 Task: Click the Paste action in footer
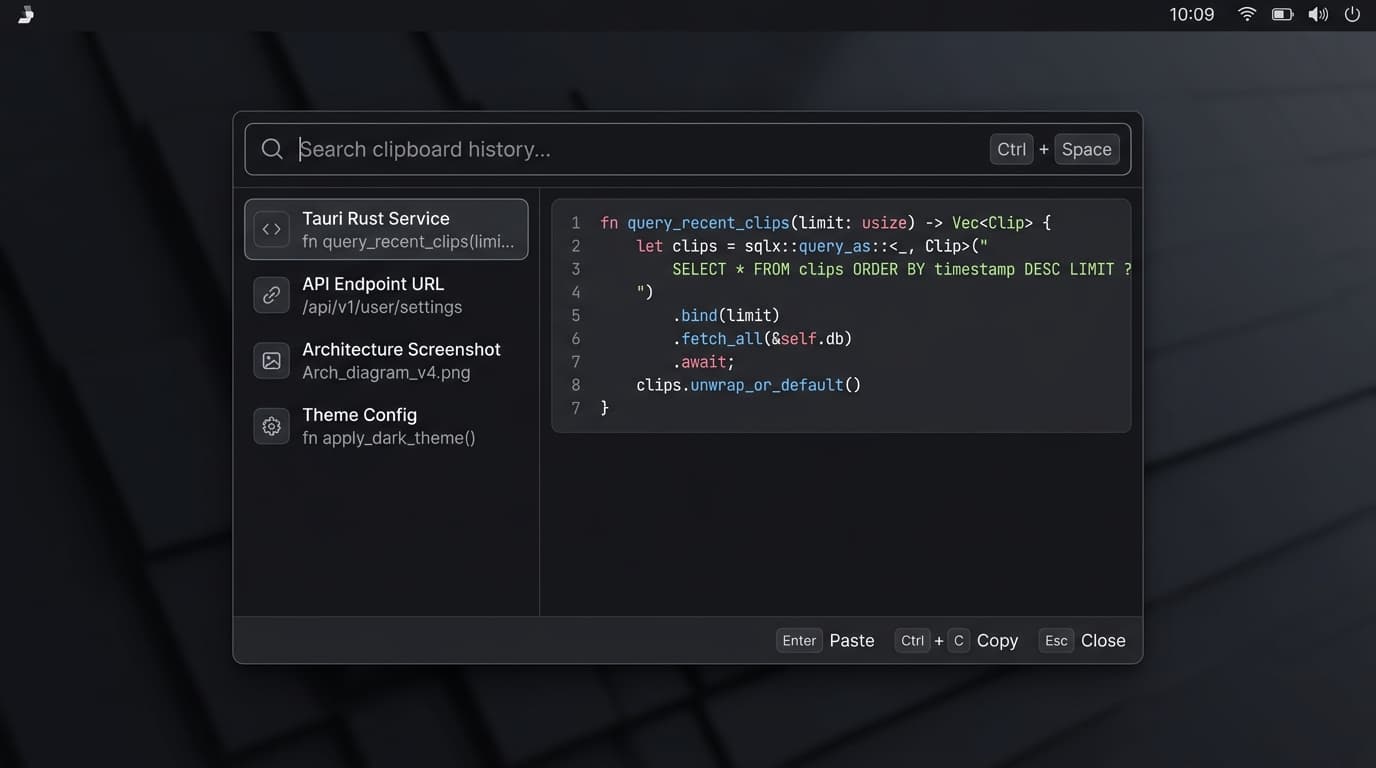coord(852,640)
